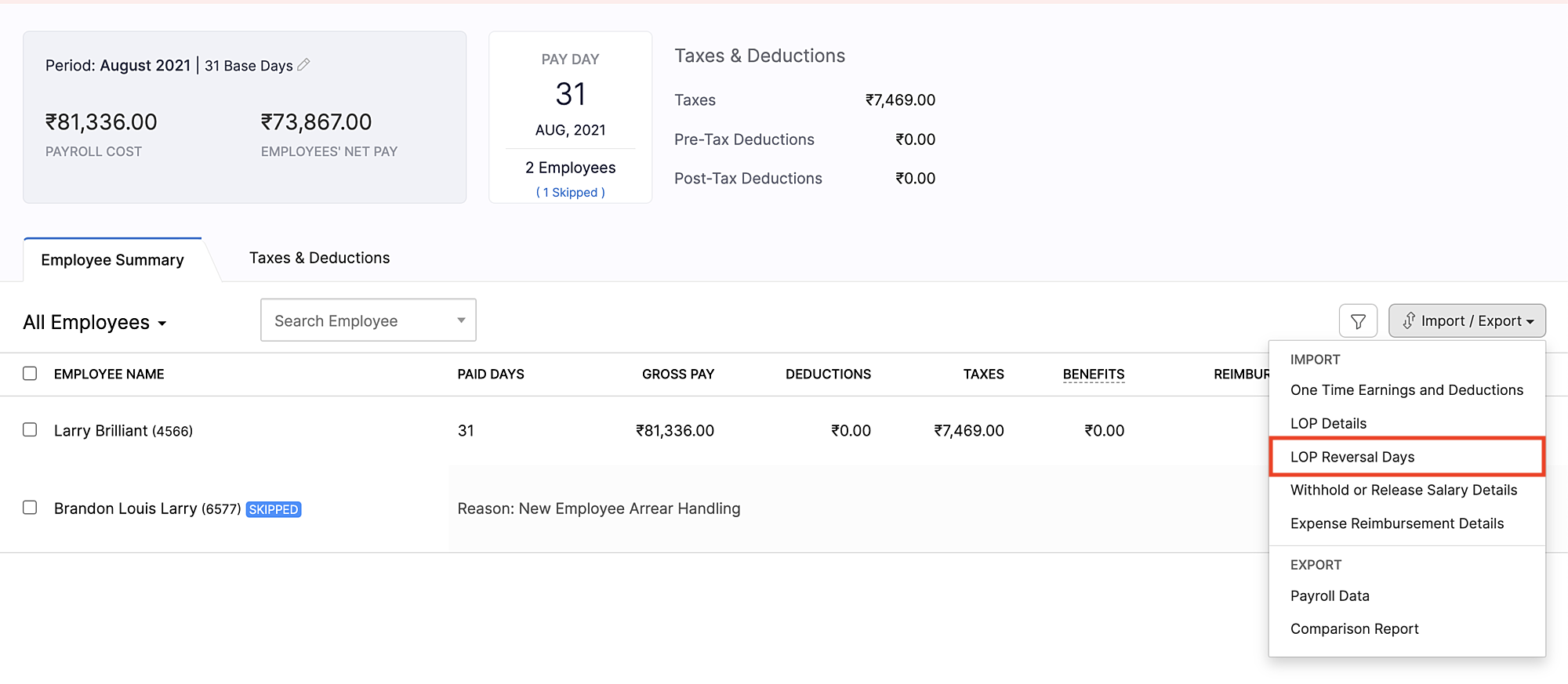
Task: Tick the select-all employees header checkbox
Action: coord(30,374)
